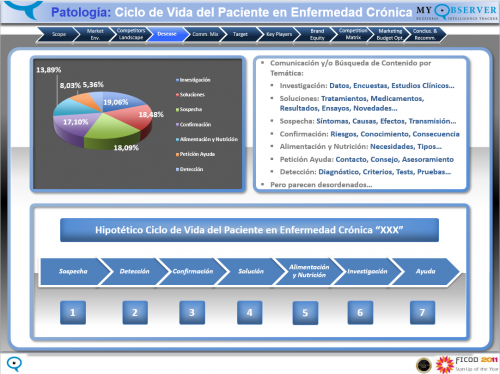
Task: Open the Brand Equity step
Action: [317, 34]
